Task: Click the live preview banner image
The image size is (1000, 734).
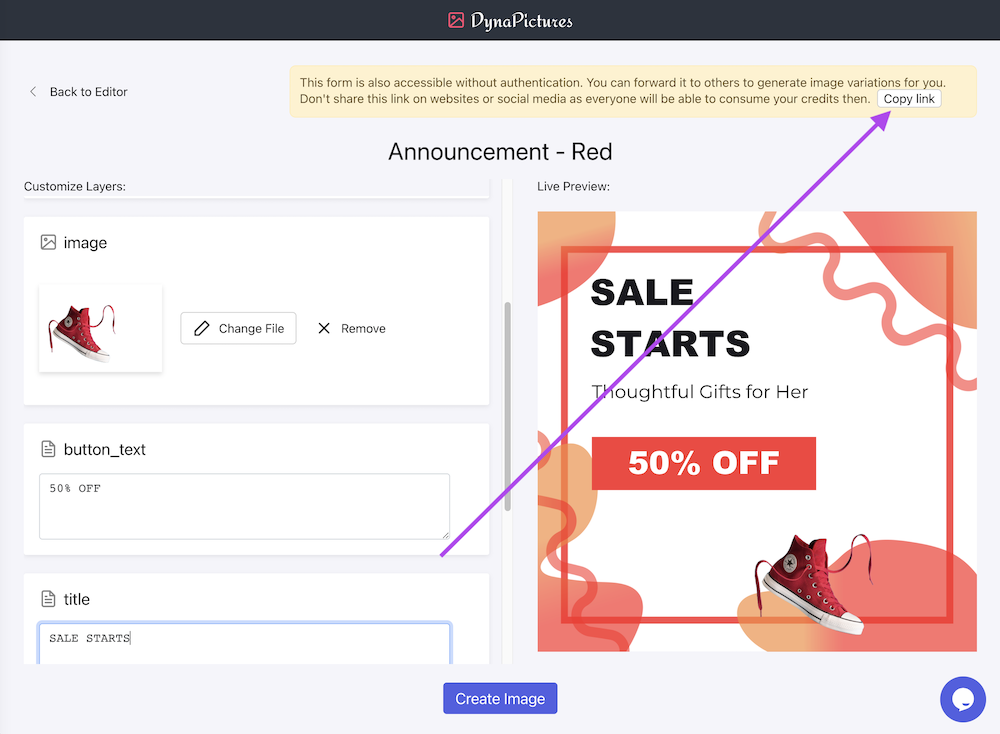Action: [x=757, y=431]
